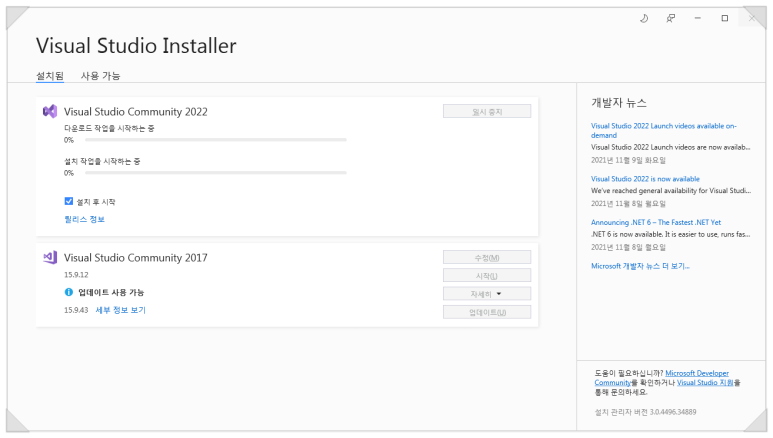Click the 15.9.12 version text
This screenshot has height=438, width=773.
point(76,275)
